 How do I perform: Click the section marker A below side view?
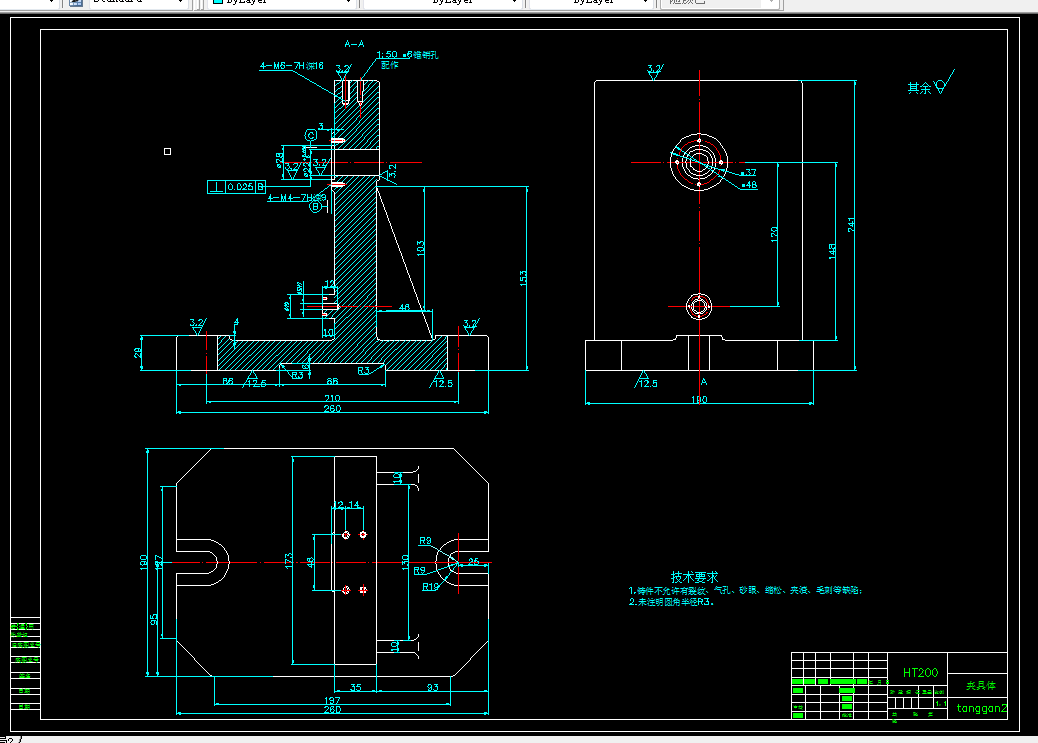704,382
